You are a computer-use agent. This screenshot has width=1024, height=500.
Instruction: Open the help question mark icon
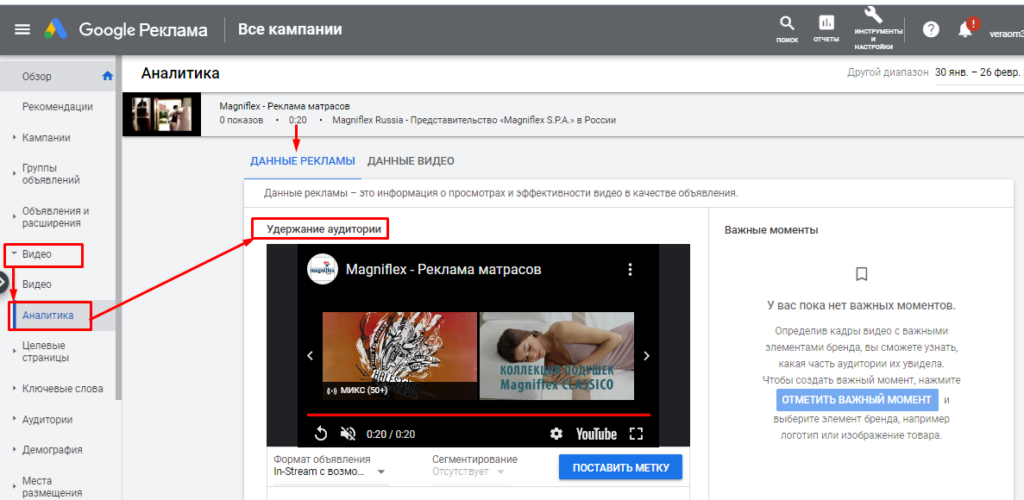click(x=931, y=29)
